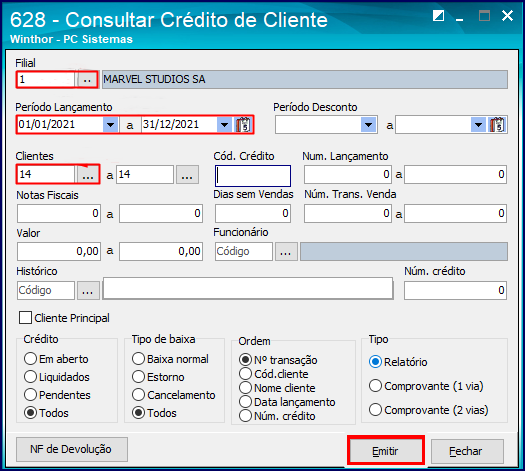Screen dimensions: 525x471
Task: Open the Funcionário lookup ellipsis button
Action: (286, 251)
